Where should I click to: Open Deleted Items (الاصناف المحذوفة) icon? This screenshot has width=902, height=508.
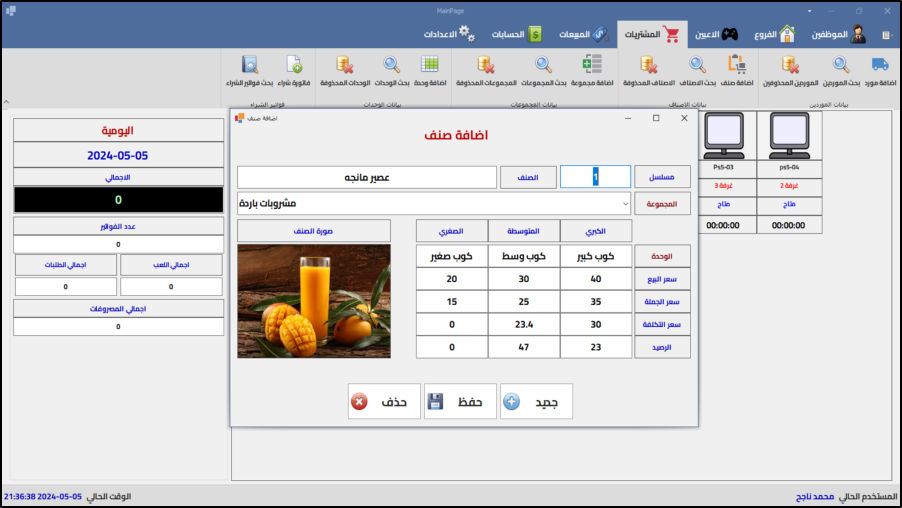[x=648, y=66]
